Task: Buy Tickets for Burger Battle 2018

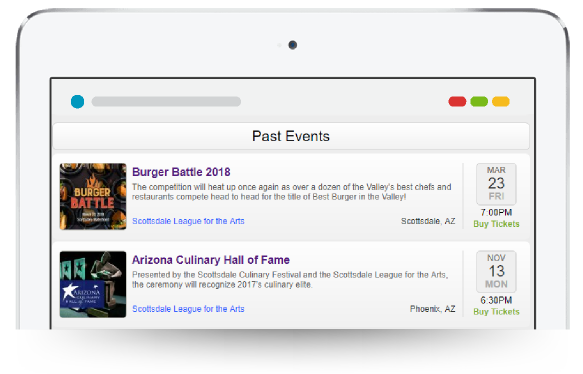Action: click(496, 224)
